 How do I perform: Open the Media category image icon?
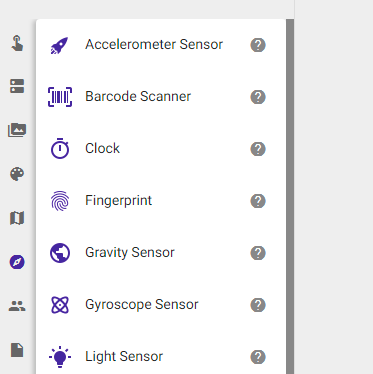[17, 130]
